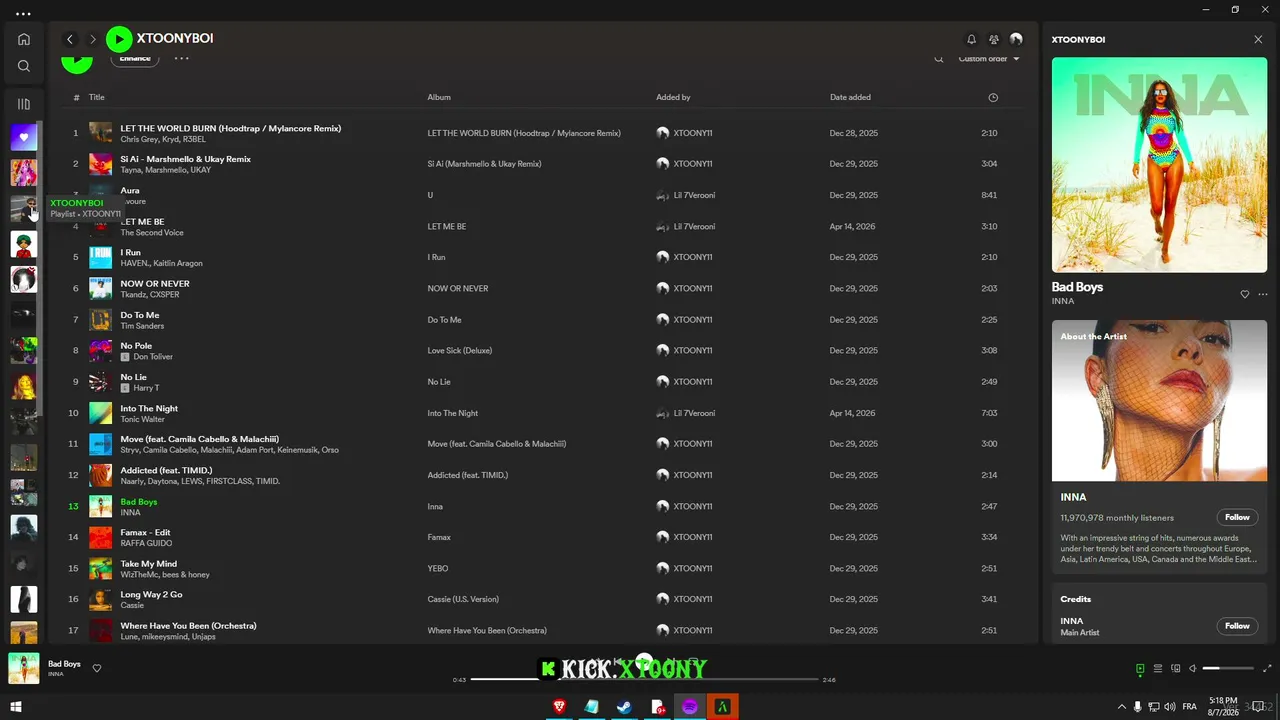The width and height of the screenshot is (1280, 720).
Task: Open the now playing album thumbnail
Action: 24,668
